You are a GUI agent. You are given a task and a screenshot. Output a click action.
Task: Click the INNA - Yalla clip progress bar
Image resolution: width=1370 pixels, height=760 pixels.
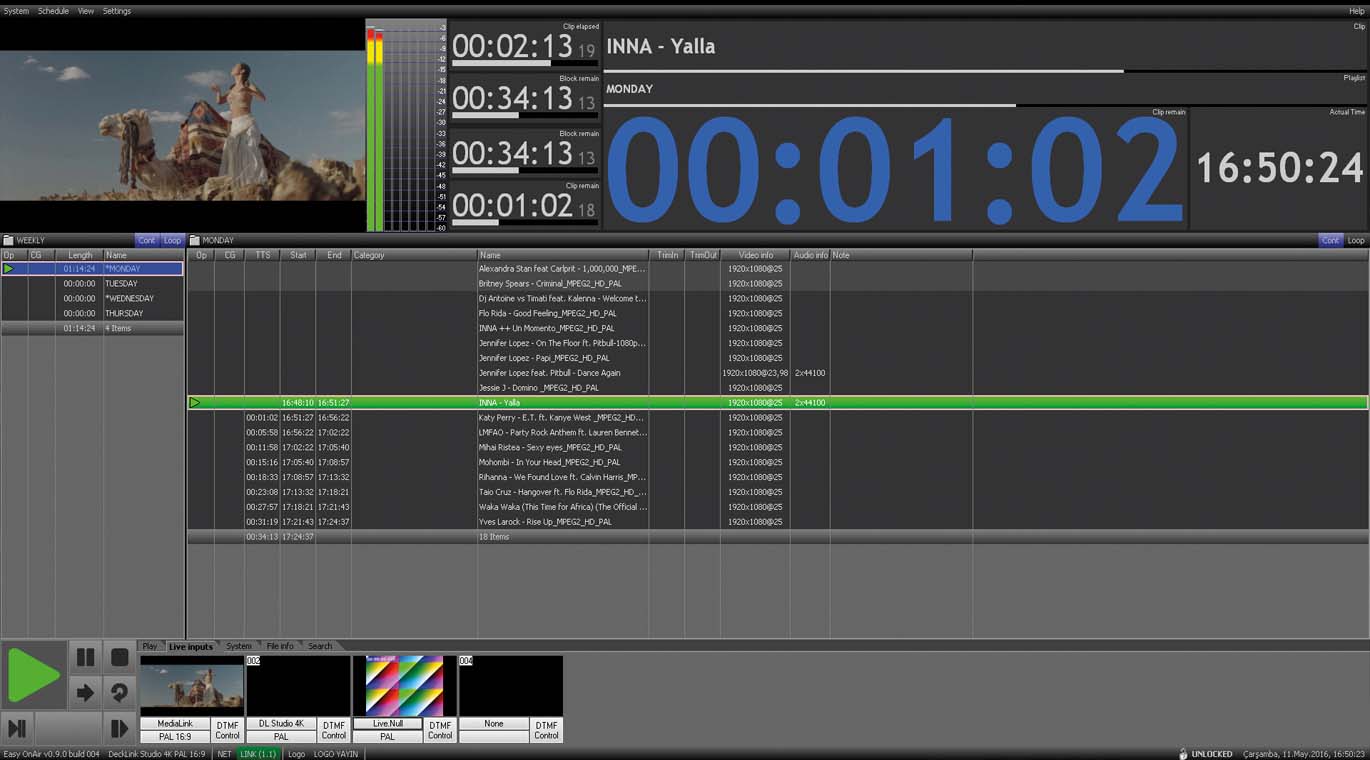(985, 71)
